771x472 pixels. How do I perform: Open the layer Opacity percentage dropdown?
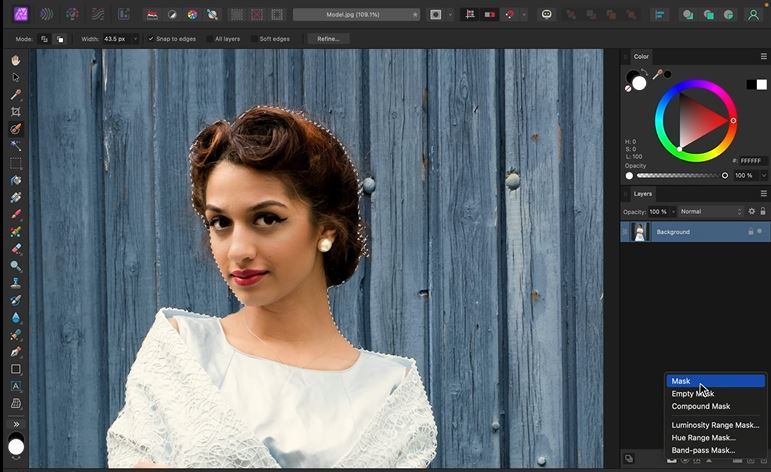[x=673, y=211]
